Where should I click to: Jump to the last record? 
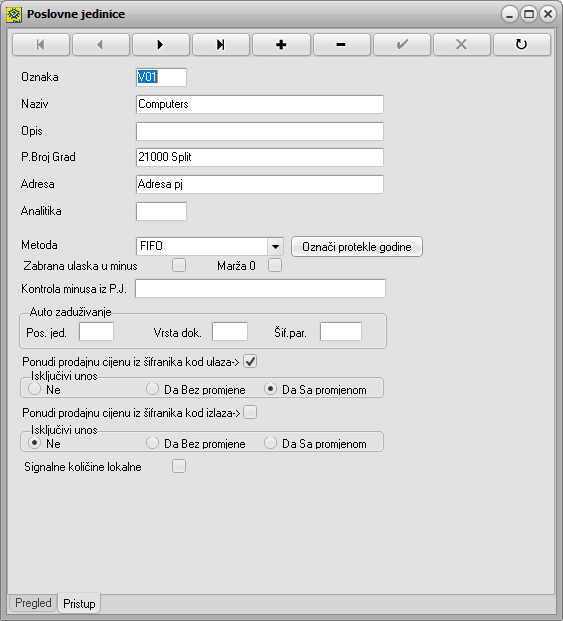(221, 44)
